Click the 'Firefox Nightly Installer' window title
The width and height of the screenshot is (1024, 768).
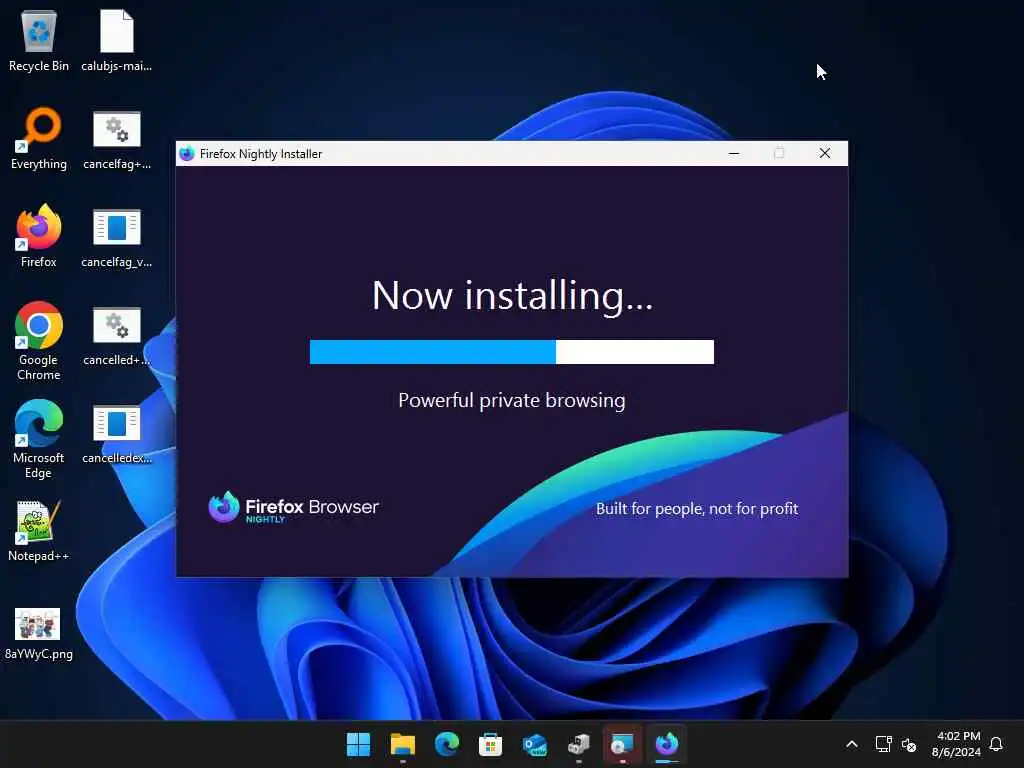[261, 154]
